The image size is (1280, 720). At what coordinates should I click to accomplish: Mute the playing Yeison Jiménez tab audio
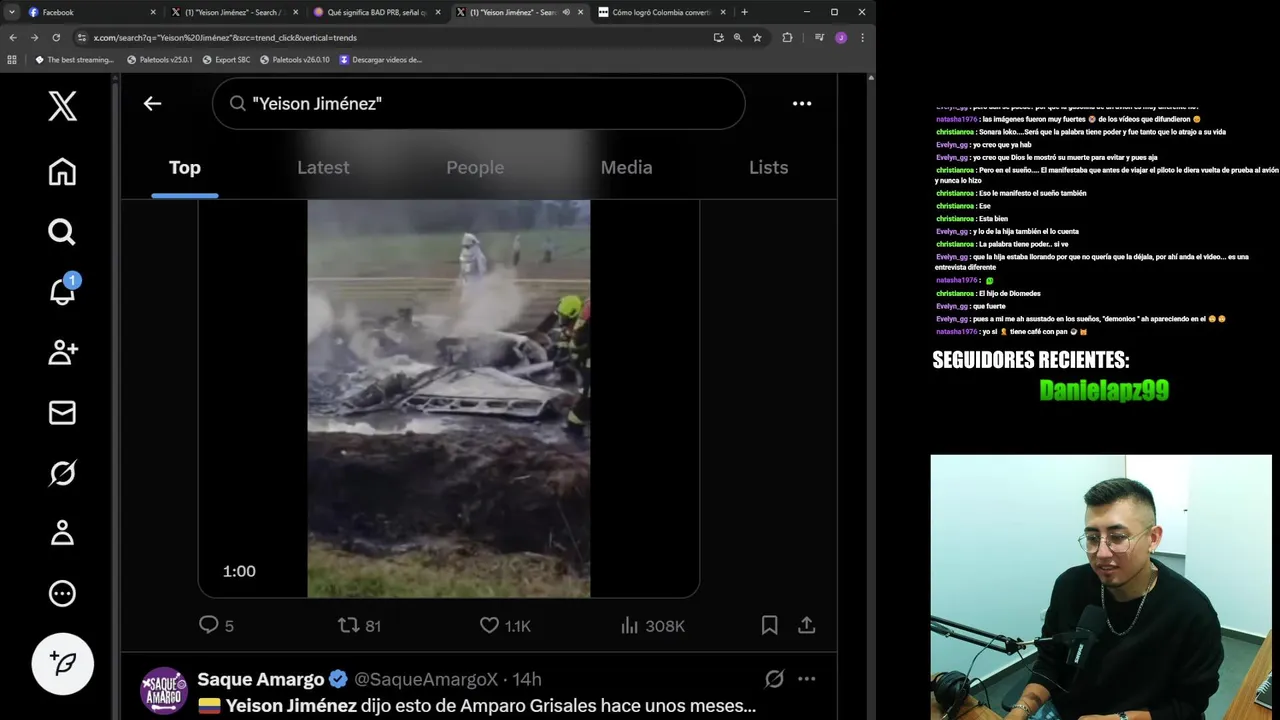click(x=566, y=12)
